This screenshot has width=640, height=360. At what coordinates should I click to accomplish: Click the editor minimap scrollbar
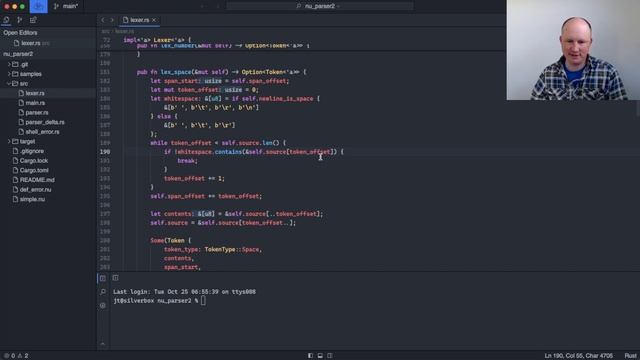(x=637, y=108)
